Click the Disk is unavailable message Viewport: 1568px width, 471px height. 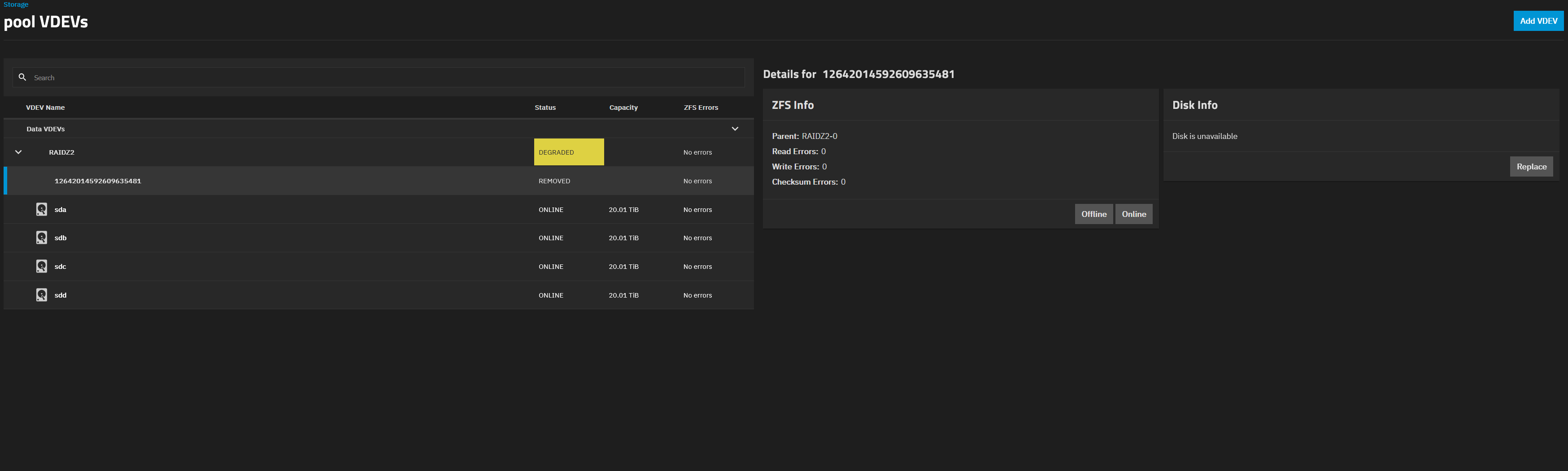click(x=1205, y=136)
